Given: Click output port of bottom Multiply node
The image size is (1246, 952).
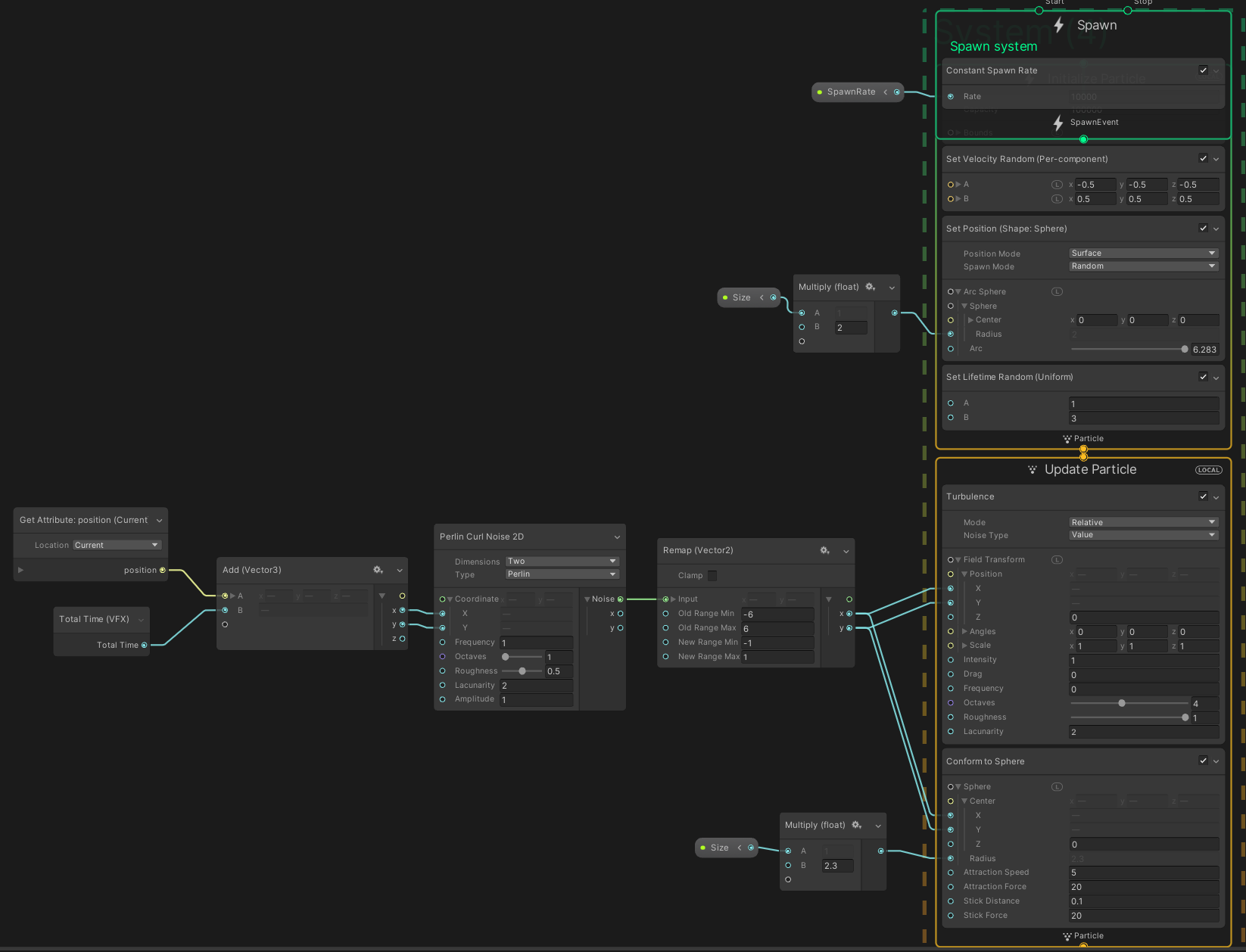Looking at the screenshot, I should 880,851.
